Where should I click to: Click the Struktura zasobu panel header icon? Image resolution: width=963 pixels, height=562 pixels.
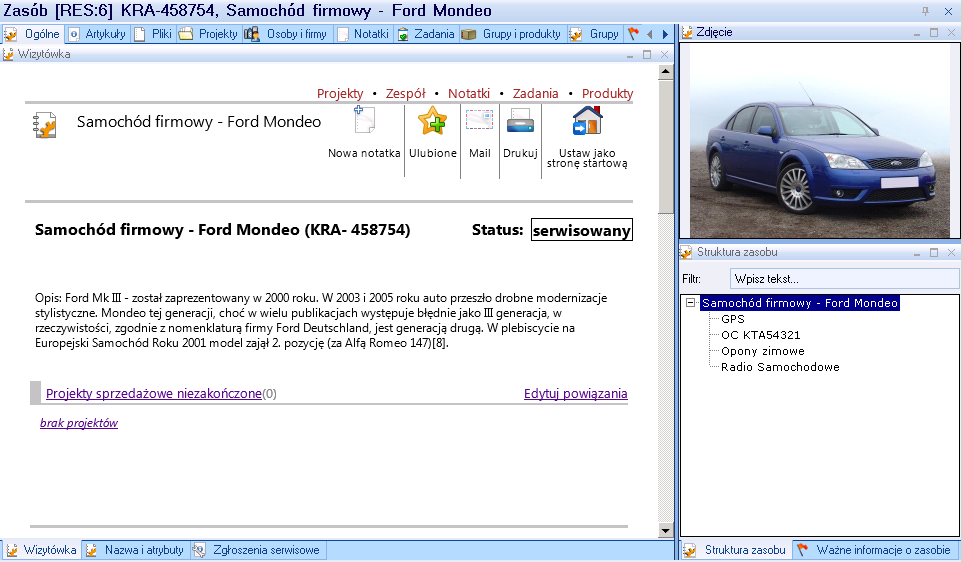[x=687, y=252]
